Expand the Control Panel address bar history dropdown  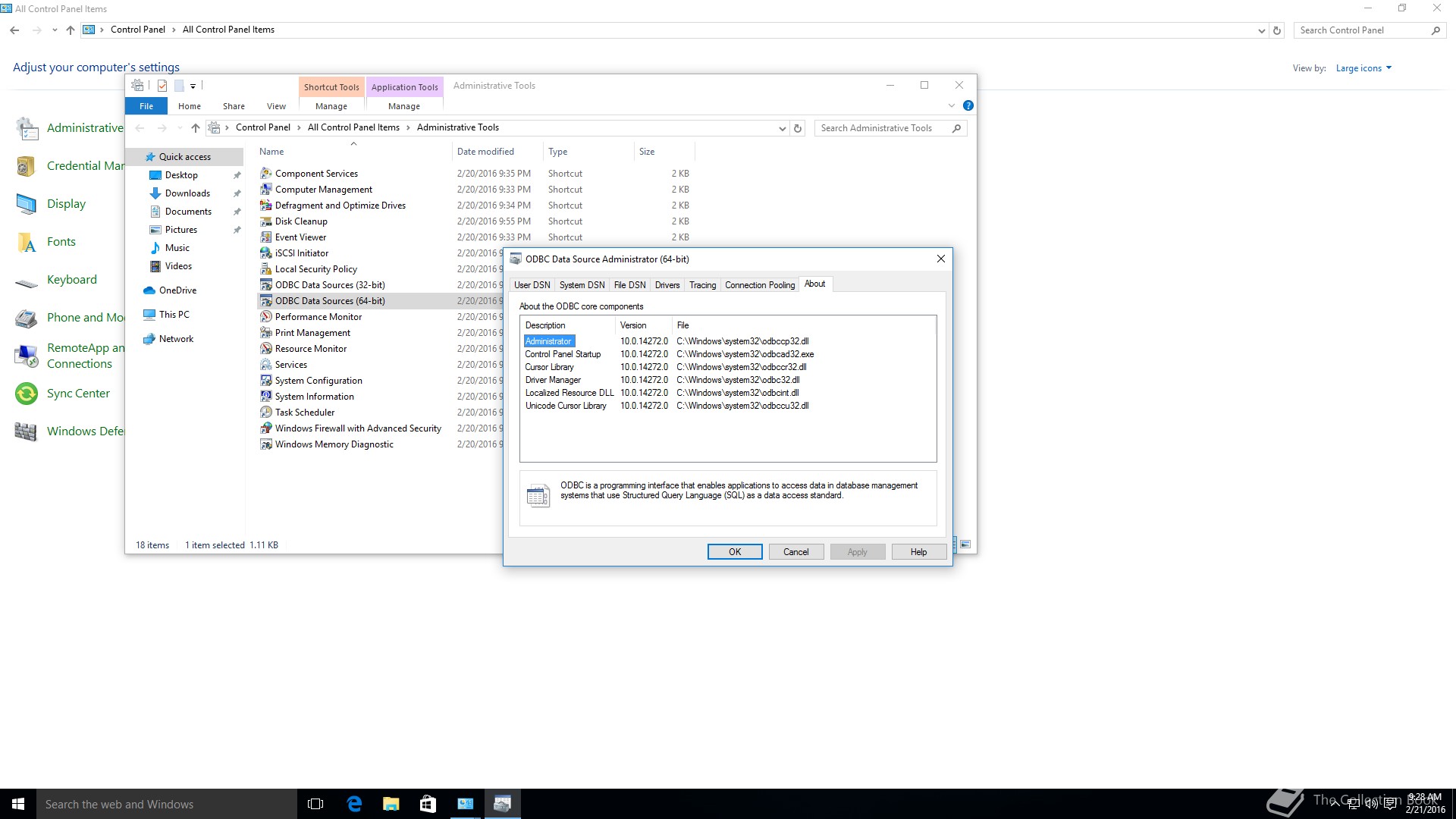[x=1261, y=30]
